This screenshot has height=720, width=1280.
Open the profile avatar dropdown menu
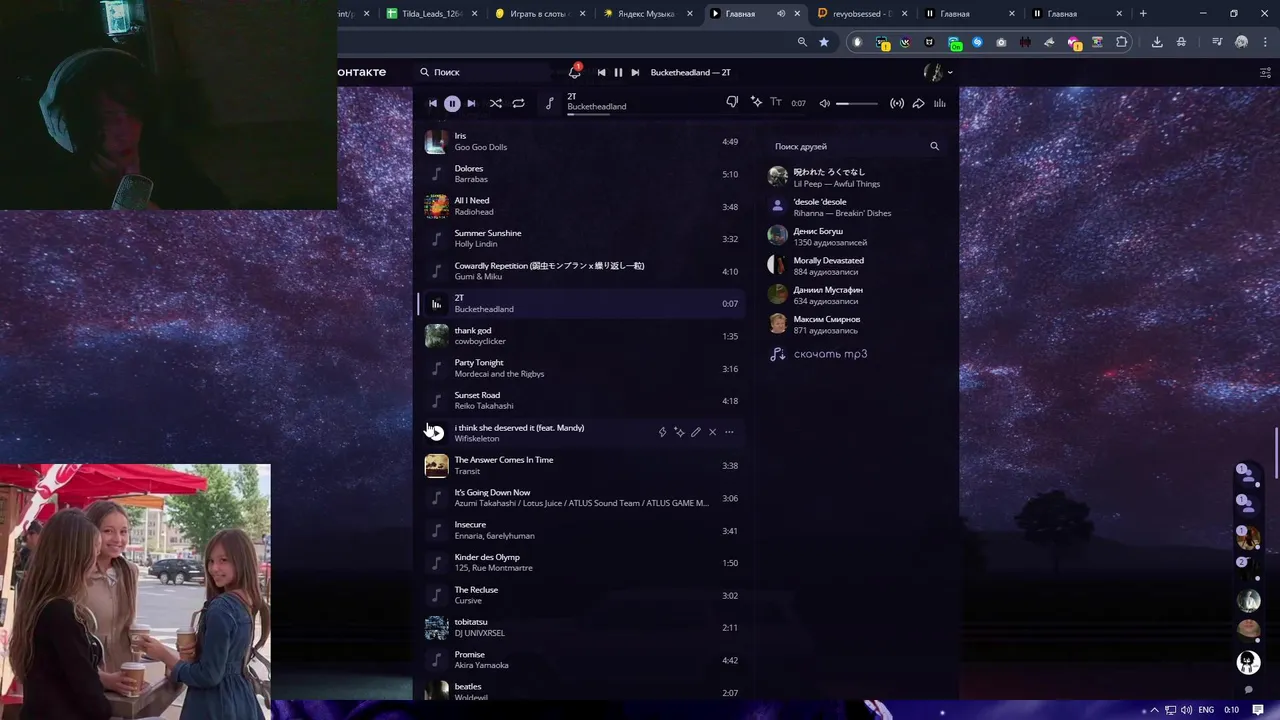pyautogui.click(x=938, y=72)
